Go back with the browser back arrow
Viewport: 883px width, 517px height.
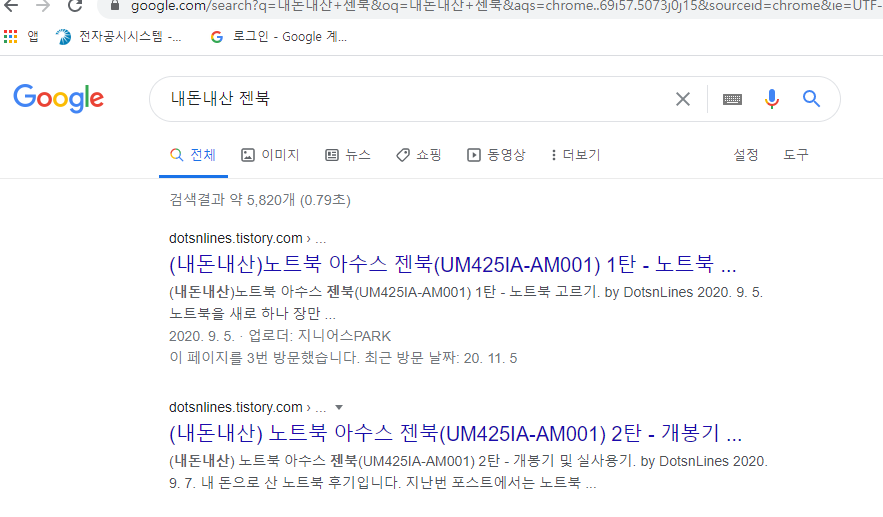pyautogui.click(x=11, y=6)
